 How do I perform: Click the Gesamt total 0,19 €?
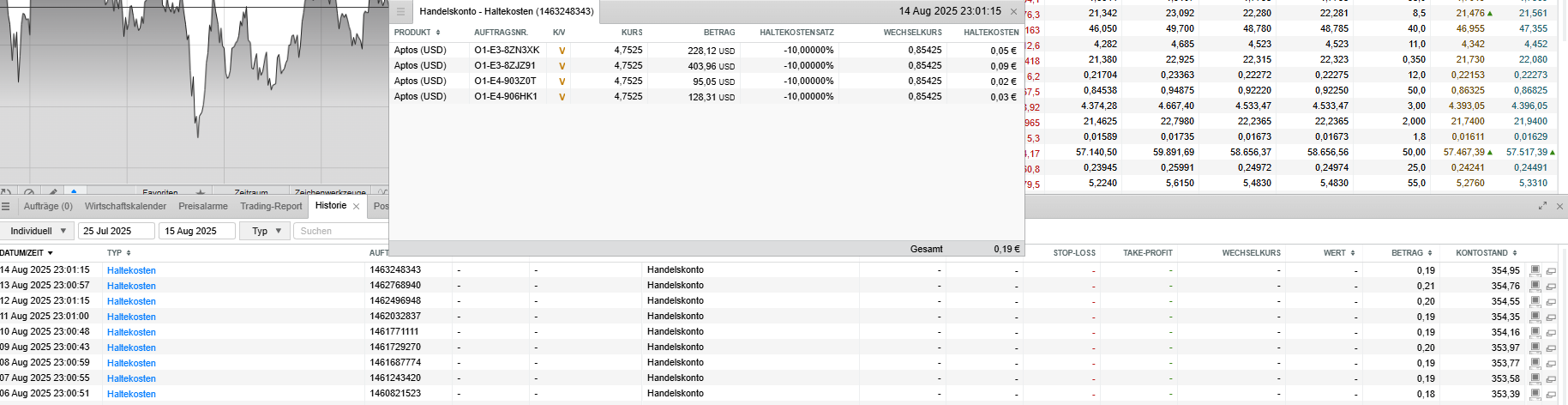[x=1006, y=249]
